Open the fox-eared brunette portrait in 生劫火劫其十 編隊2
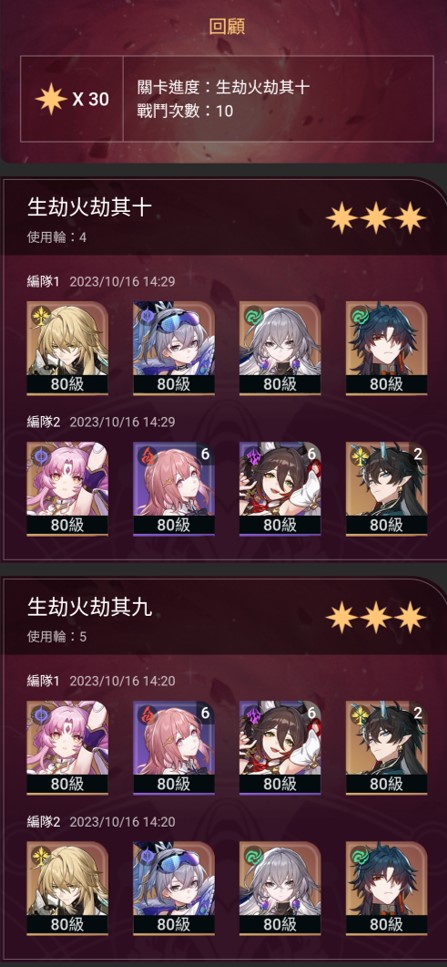The width and height of the screenshot is (447, 967). [x=280, y=488]
